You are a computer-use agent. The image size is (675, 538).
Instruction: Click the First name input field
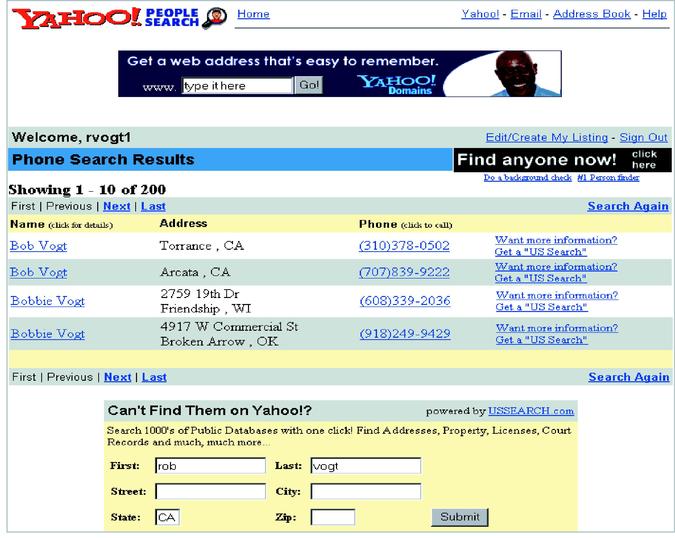209,466
